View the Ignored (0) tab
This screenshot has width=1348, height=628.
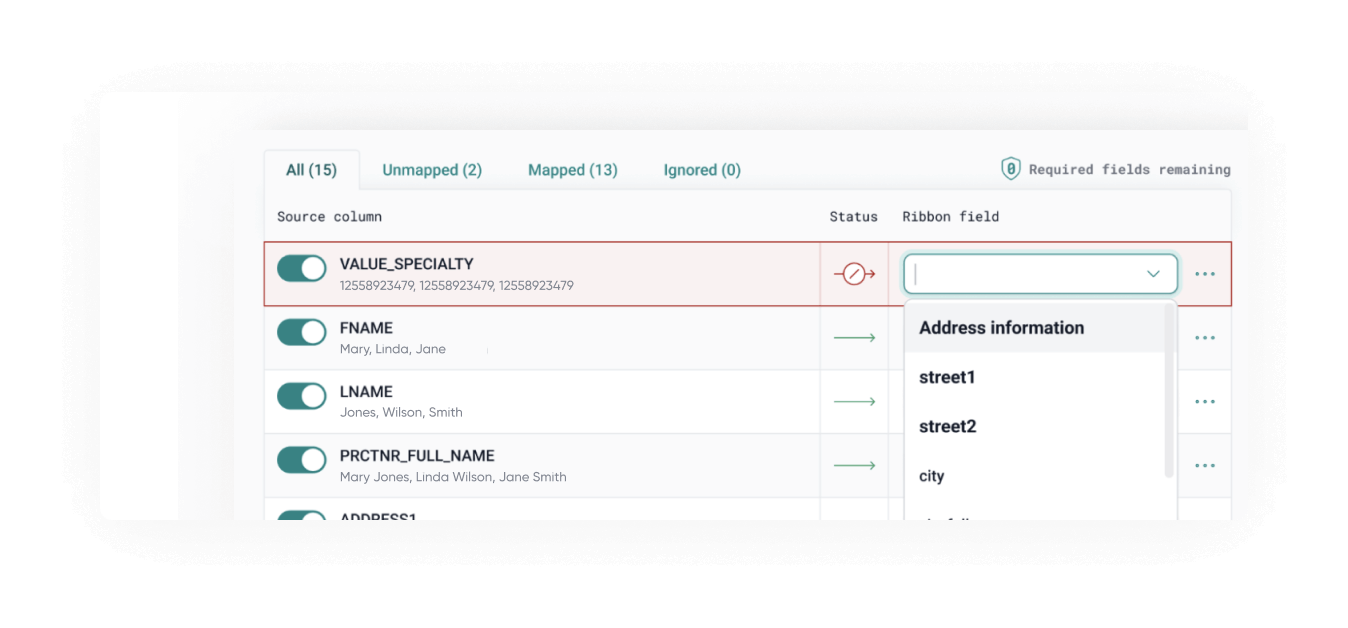[702, 170]
